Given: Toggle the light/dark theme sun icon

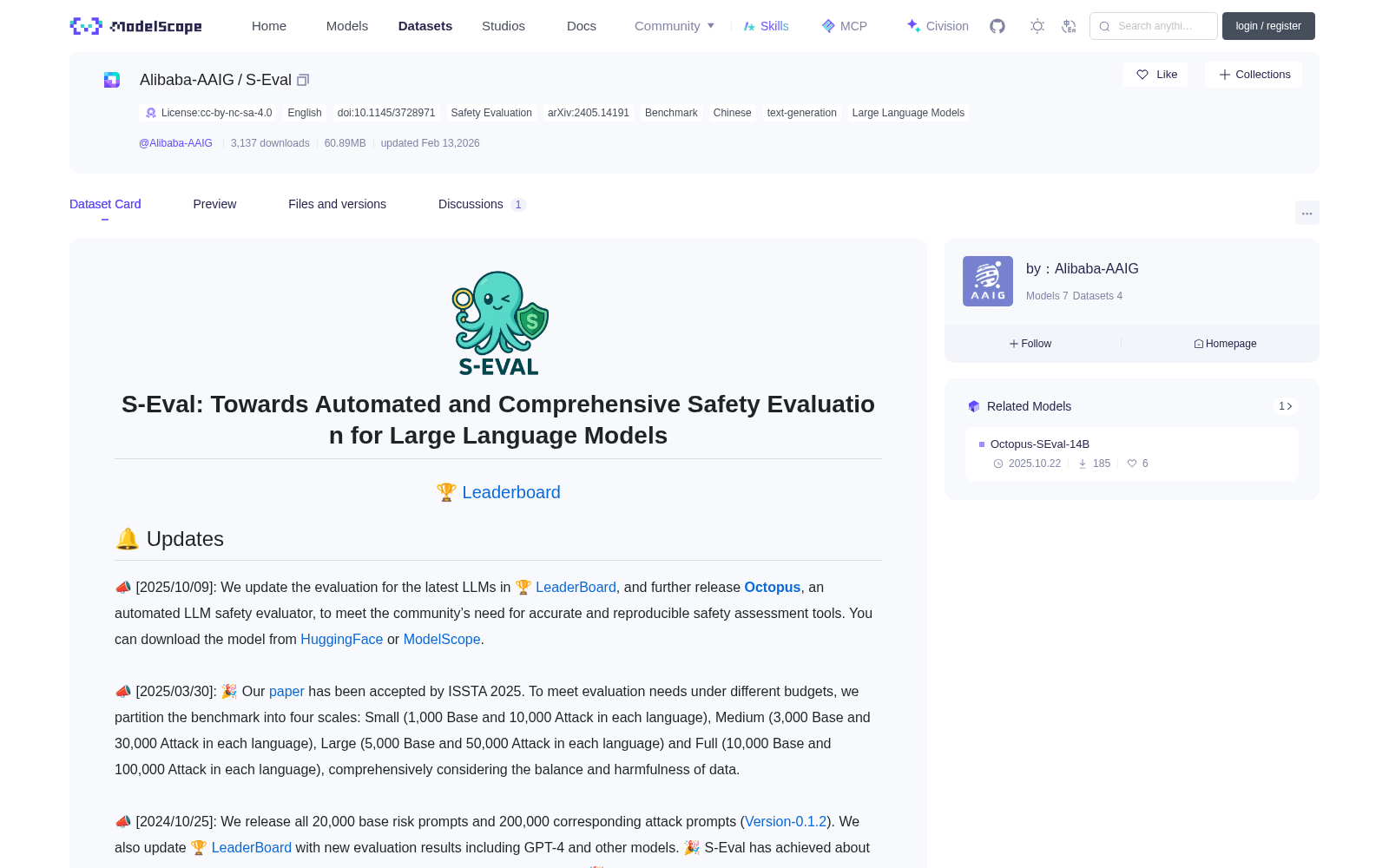Looking at the screenshot, I should pyautogui.click(x=1037, y=26).
